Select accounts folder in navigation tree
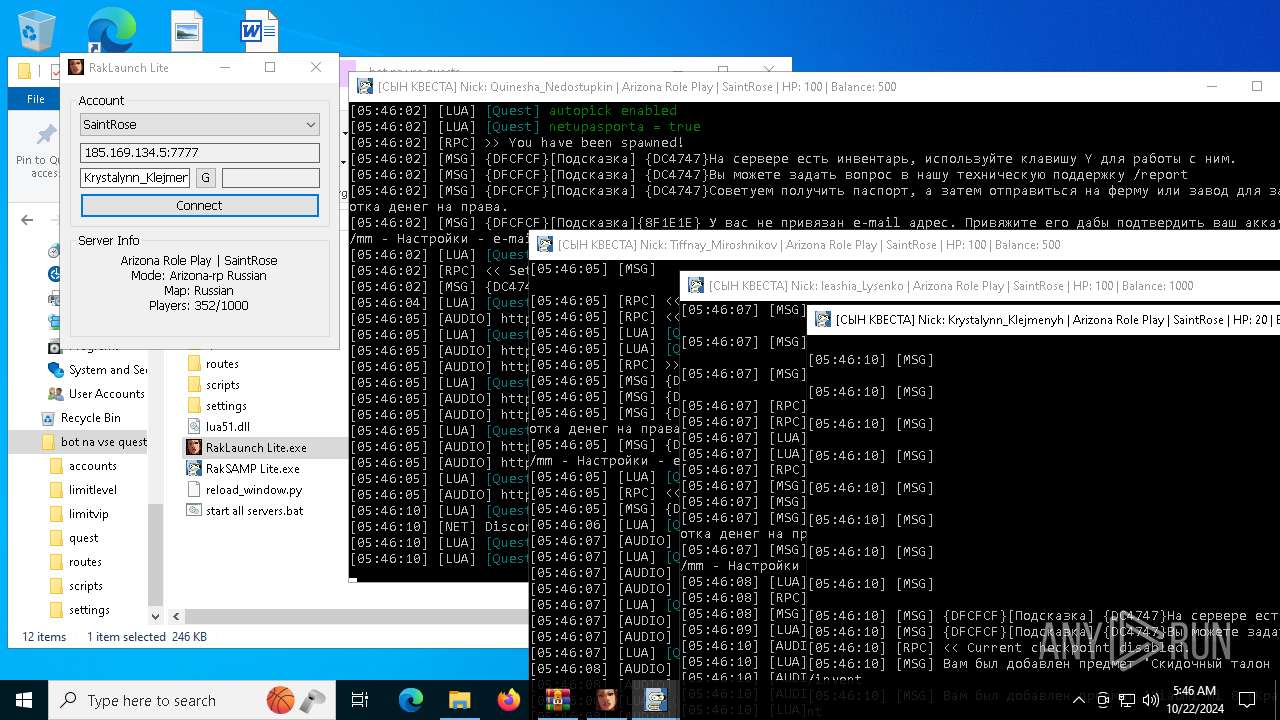 pos(92,466)
